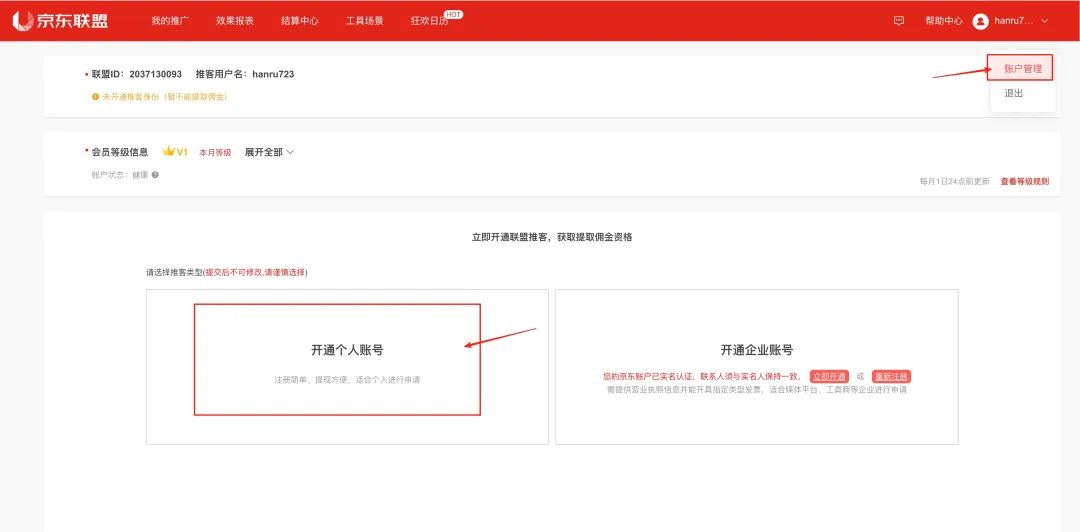Viewport: 1080px width, 532px height.
Task: Select 退出 to log out
Action: 1014,94
